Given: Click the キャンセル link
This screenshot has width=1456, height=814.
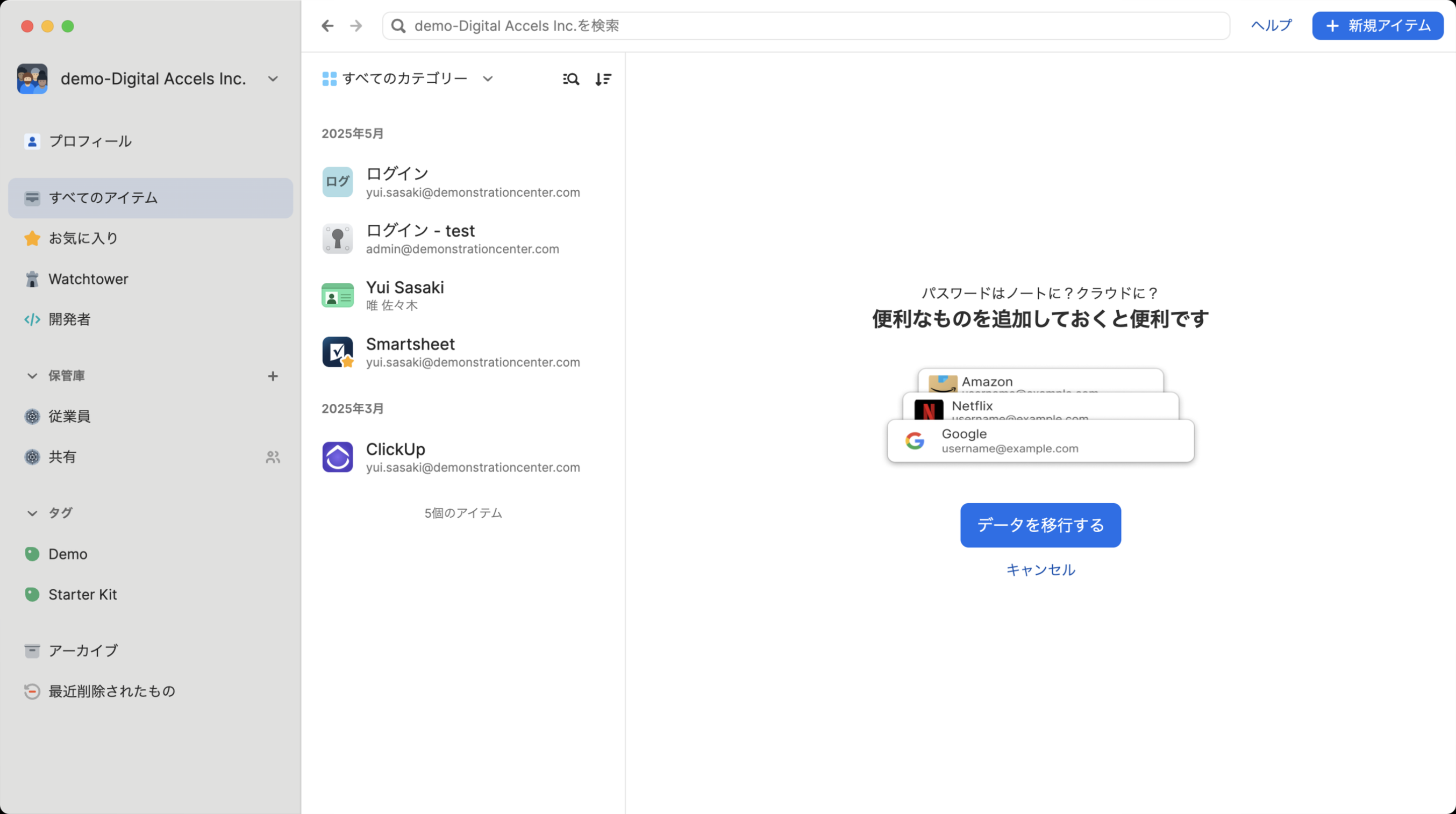Looking at the screenshot, I should point(1040,570).
